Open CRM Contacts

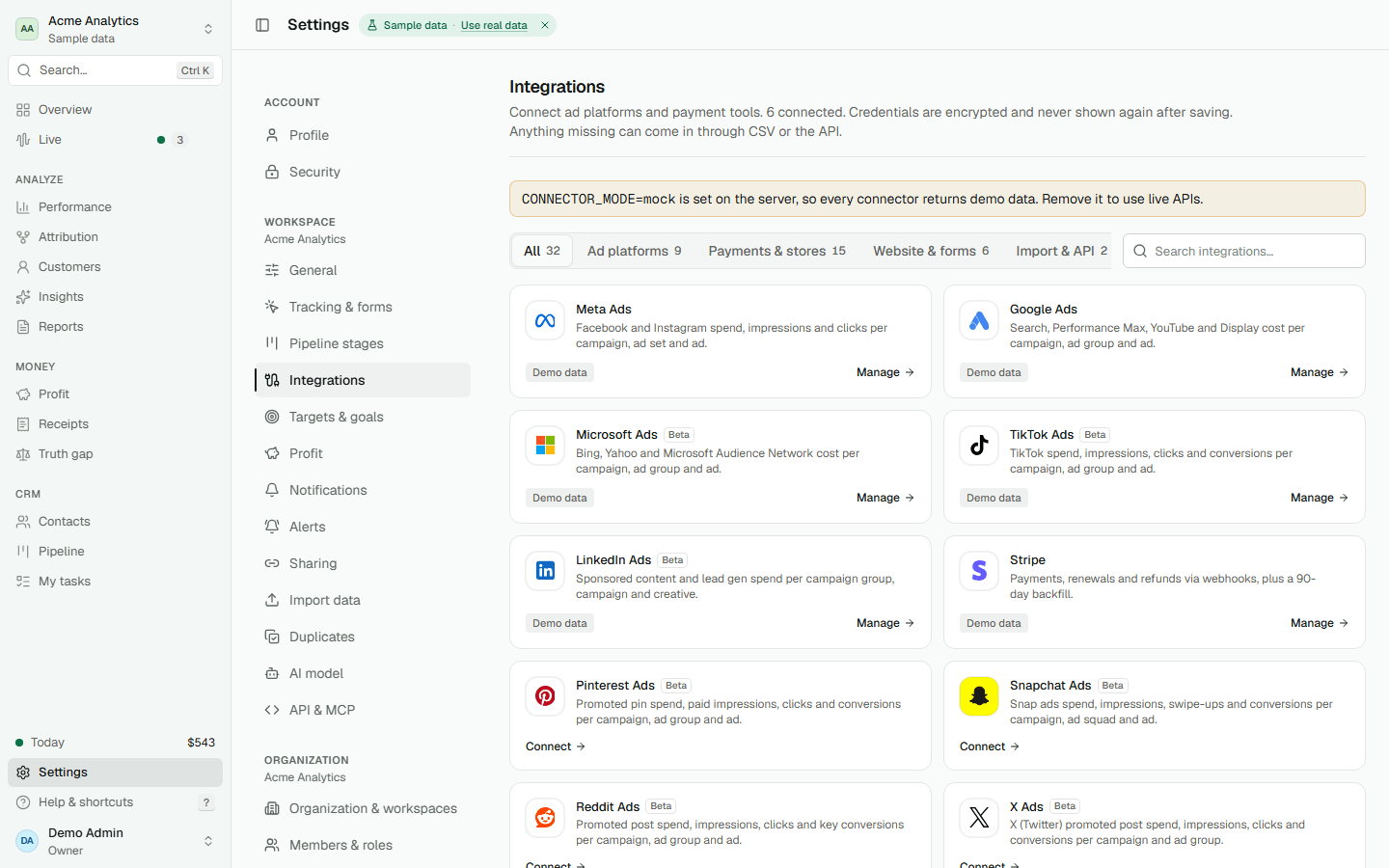coord(115,522)
